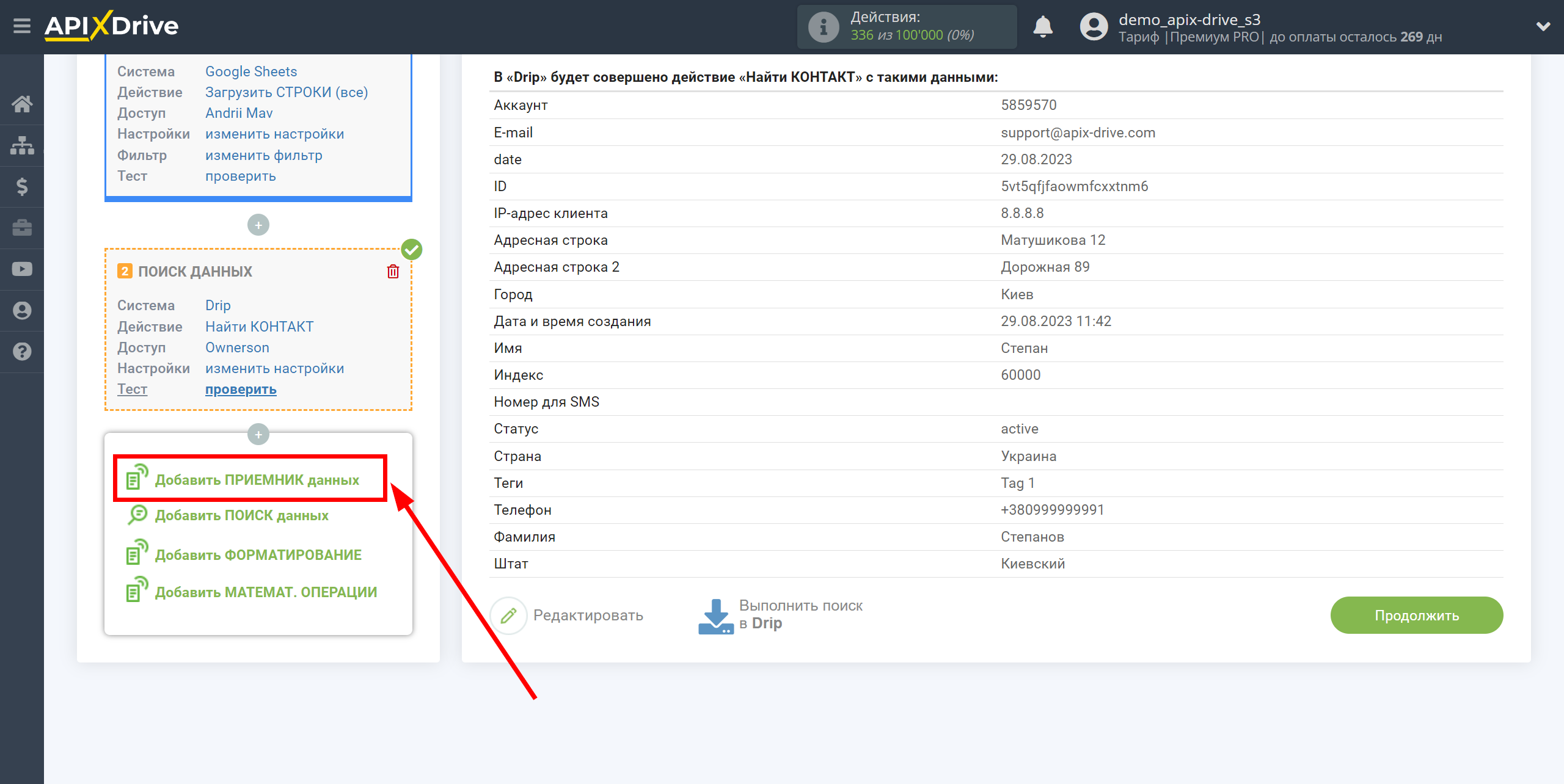Click the green Продолжить button
Image resolution: width=1564 pixels, height=784 pixels.
(x=1417, y=615)
